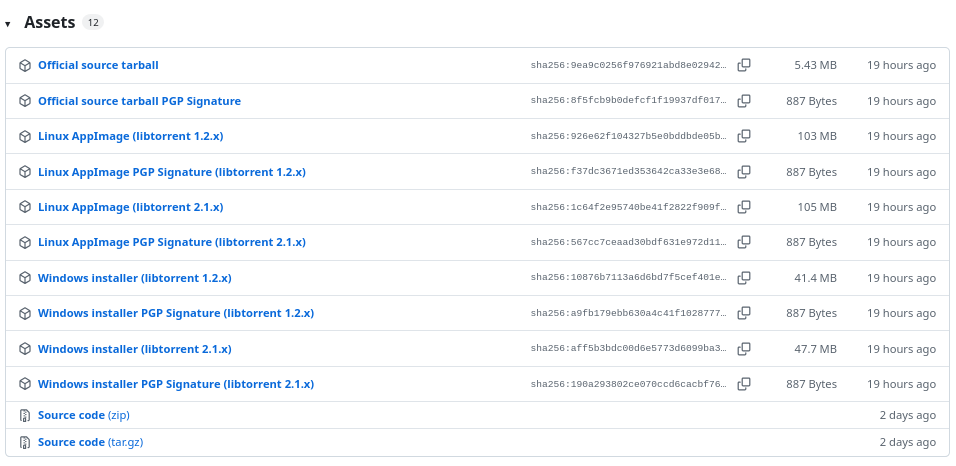Click package icon beside Windows installer (libtorrent 2.1.x)
This screenshot has height=466, width=956.
click(25, 349)
